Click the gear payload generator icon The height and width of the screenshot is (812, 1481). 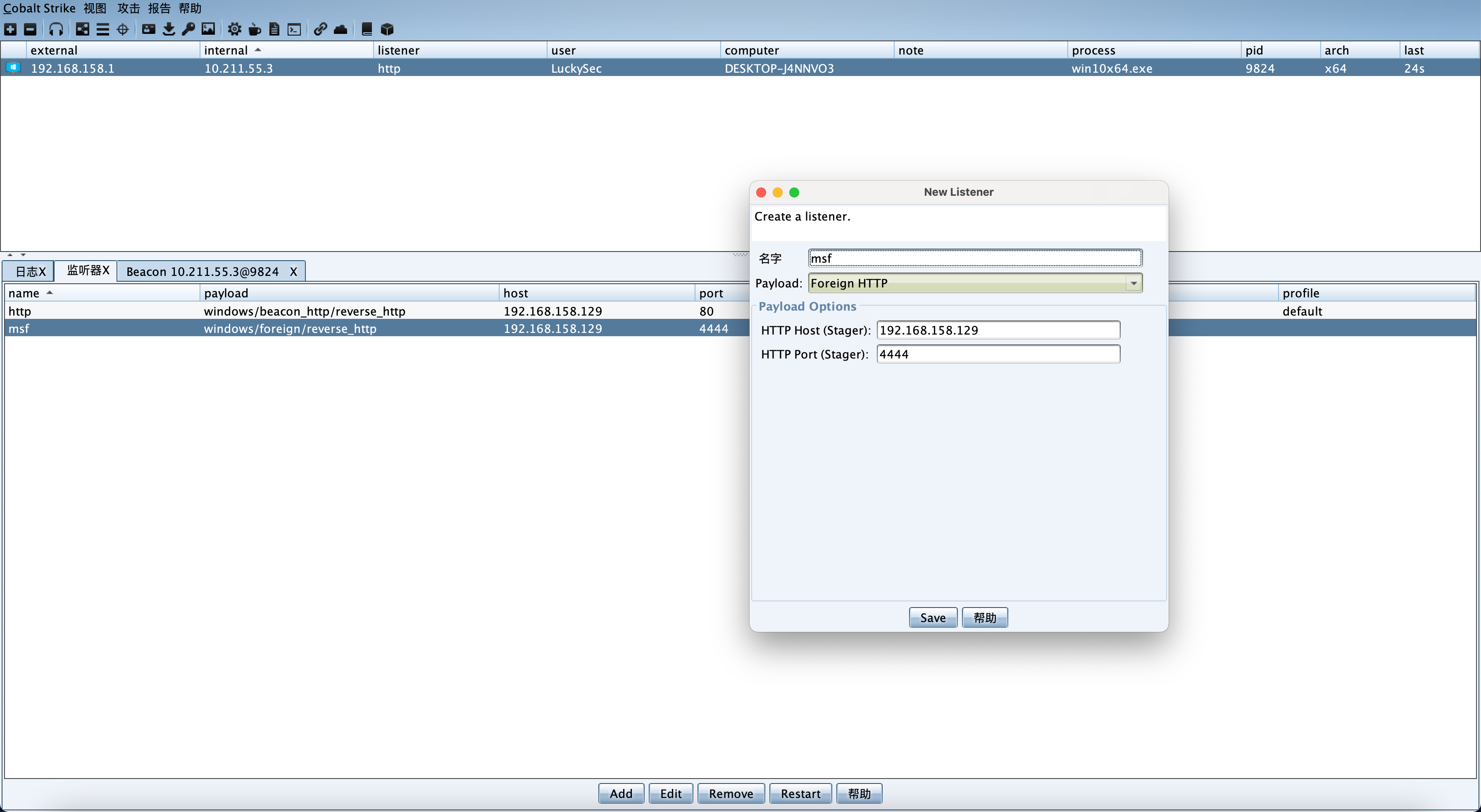pyautogui.click(x=234, y=29)
